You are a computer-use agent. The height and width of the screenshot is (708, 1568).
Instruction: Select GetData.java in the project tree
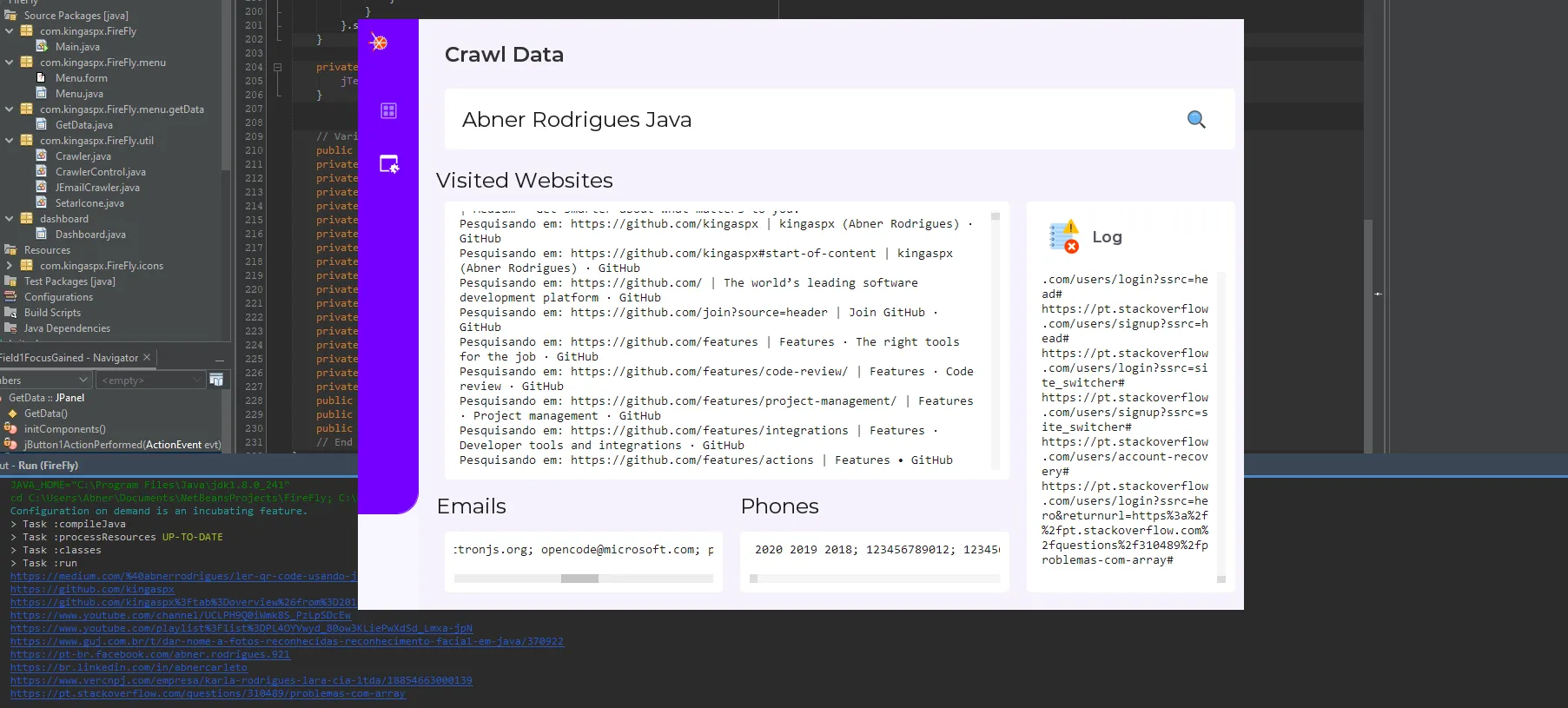point(84,124)
